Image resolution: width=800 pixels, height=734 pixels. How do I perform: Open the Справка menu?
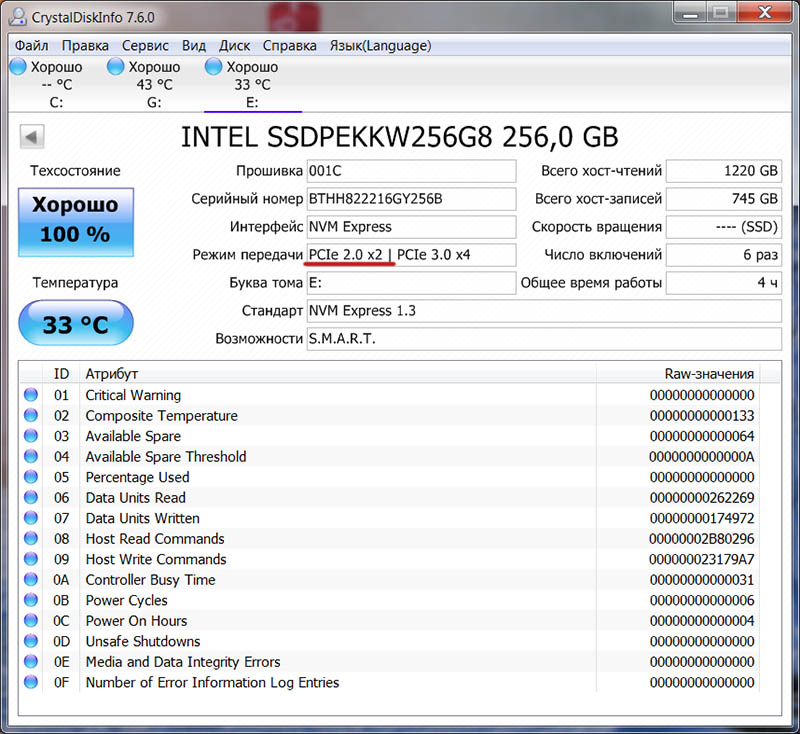click(290, 46)
